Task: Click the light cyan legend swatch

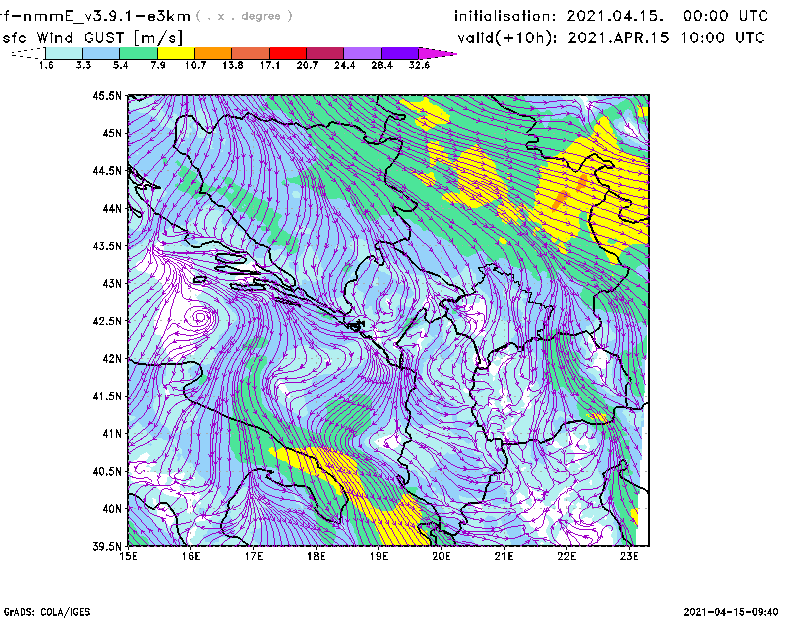Action: pyautogui.click(x=64, y=53)
